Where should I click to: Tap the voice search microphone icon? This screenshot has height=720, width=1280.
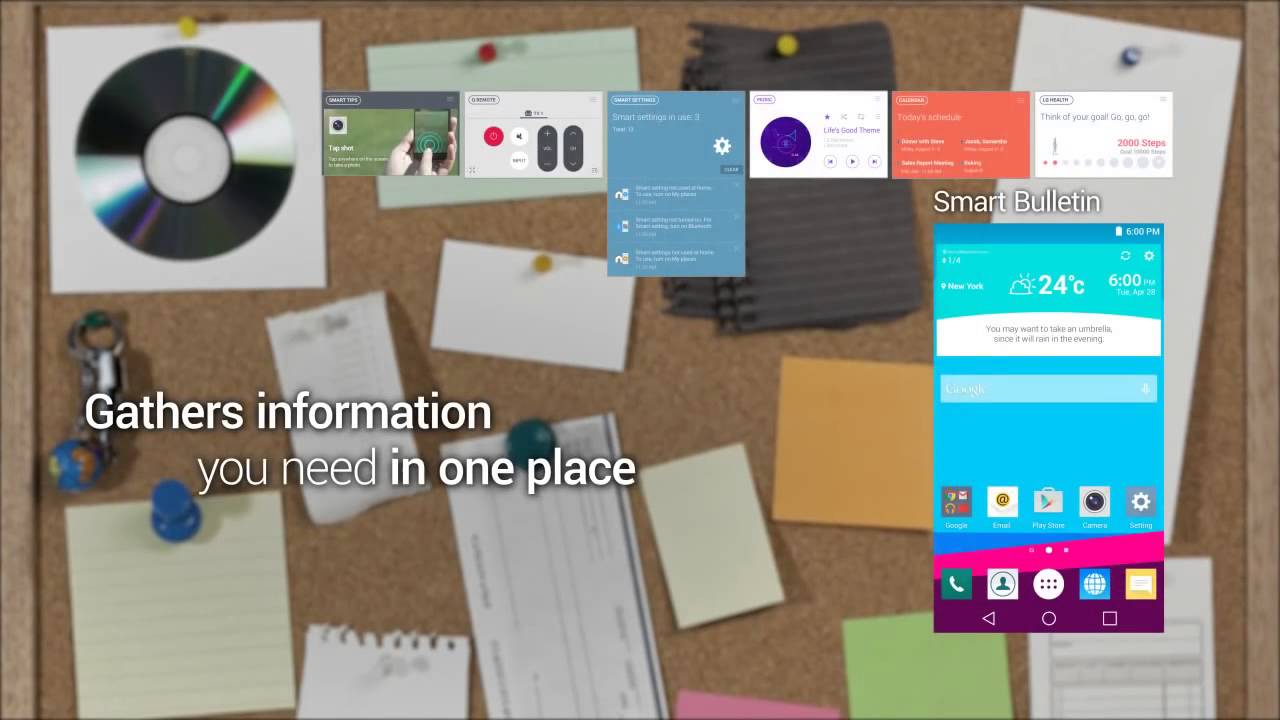coord(1145,389)
